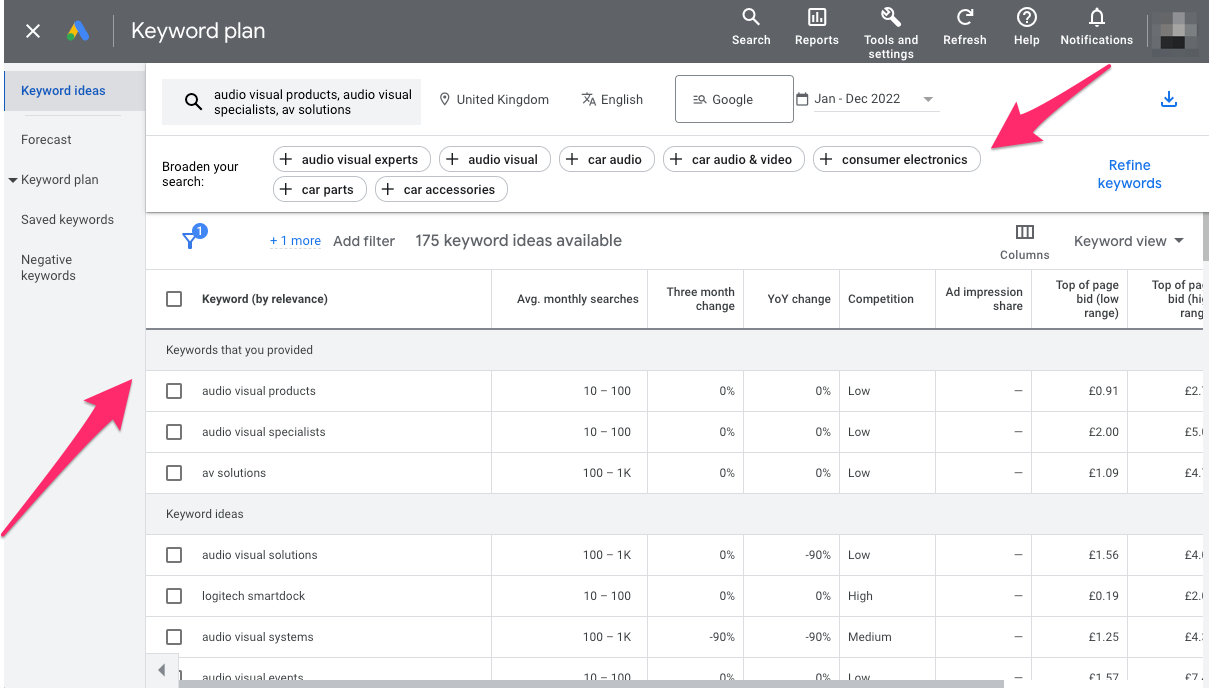1209x688 pixels.
Task: Change the United Kingdom location
Action: pos(494,99)
